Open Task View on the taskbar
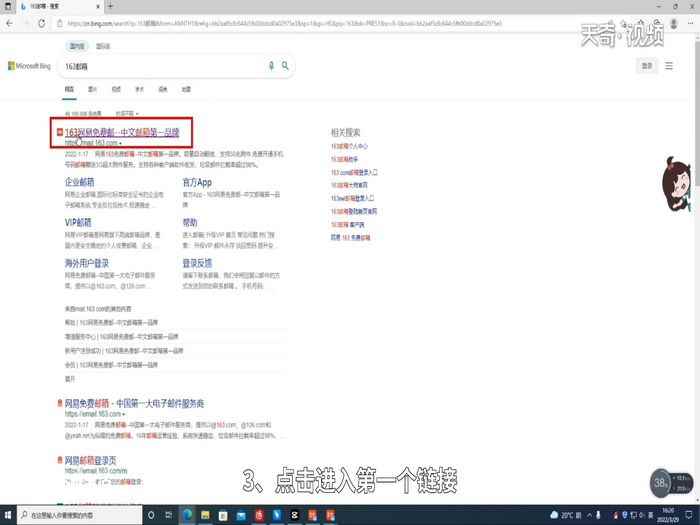Screen dimensions: 700x525 pos(169,515)
